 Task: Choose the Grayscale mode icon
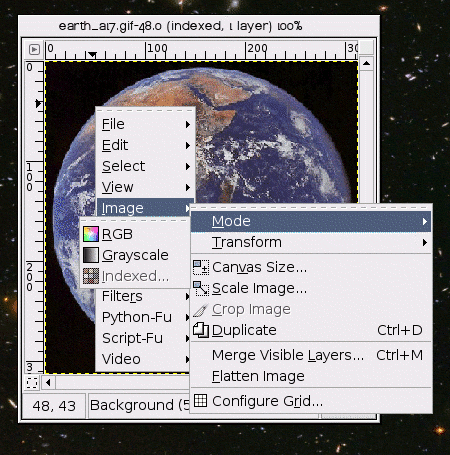(x=91, y=255)
